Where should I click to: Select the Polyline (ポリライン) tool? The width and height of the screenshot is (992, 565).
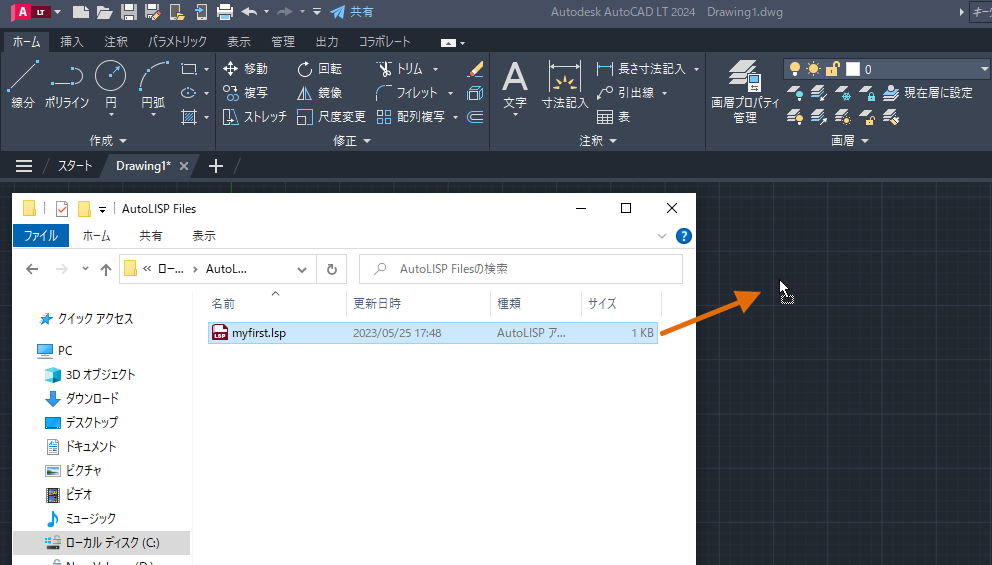click(66, 85)
